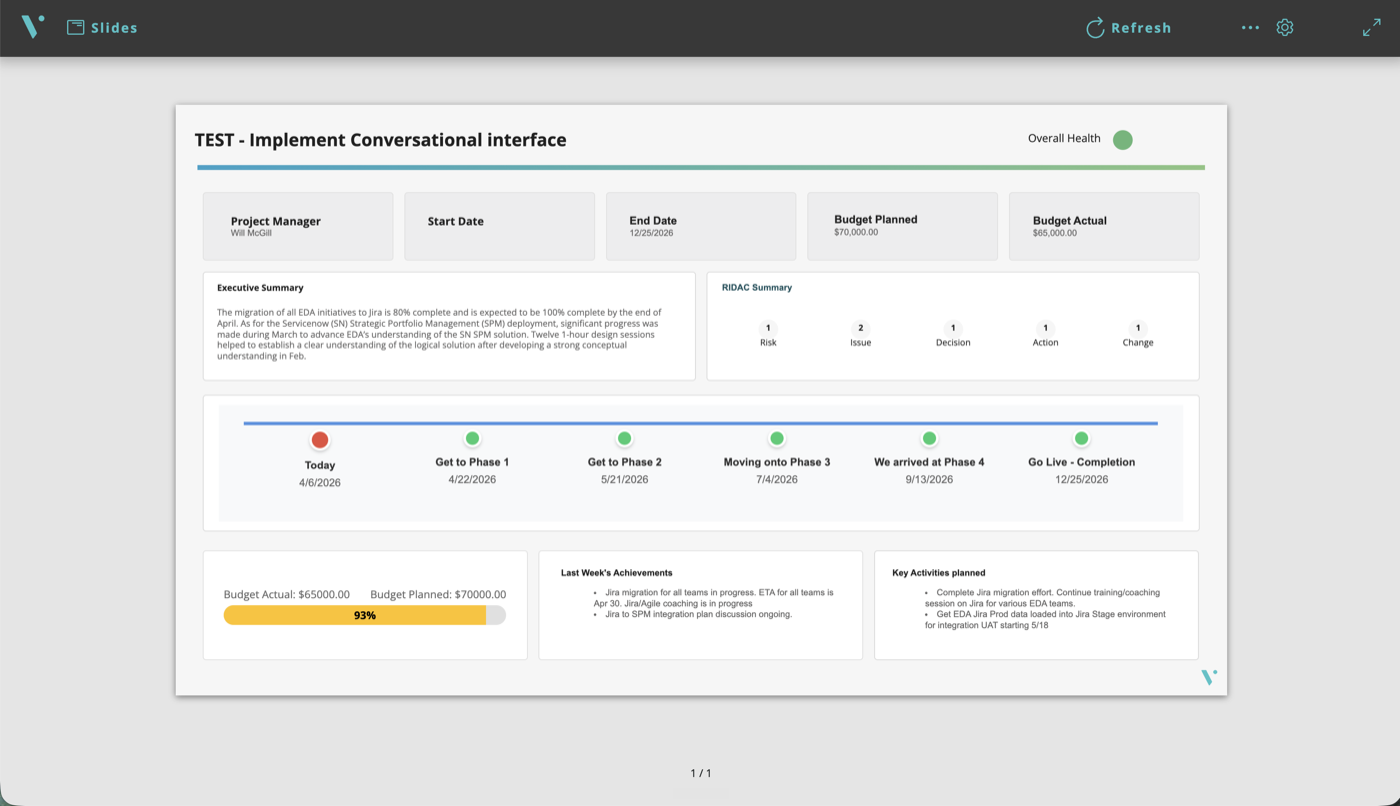Click the Change count badge
The width and height of the screenshot is (1400, 806).
pyautogui.click(x=1138, y=328)
